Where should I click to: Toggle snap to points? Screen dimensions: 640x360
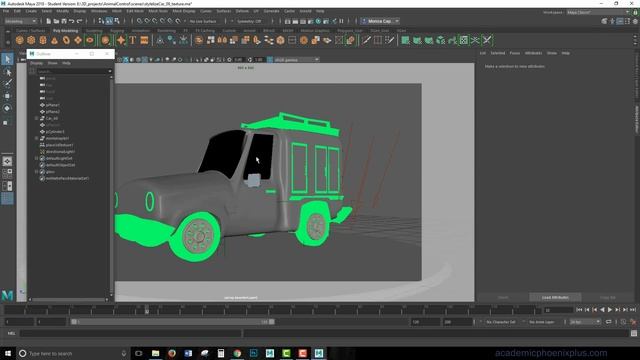pos(155,21)
